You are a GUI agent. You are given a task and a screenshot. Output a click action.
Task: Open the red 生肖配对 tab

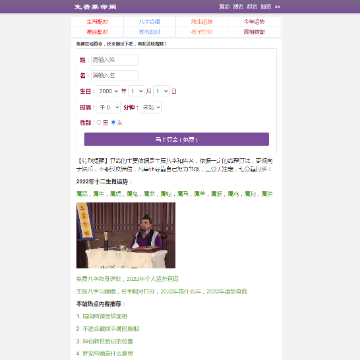click(x=97, y=22)
